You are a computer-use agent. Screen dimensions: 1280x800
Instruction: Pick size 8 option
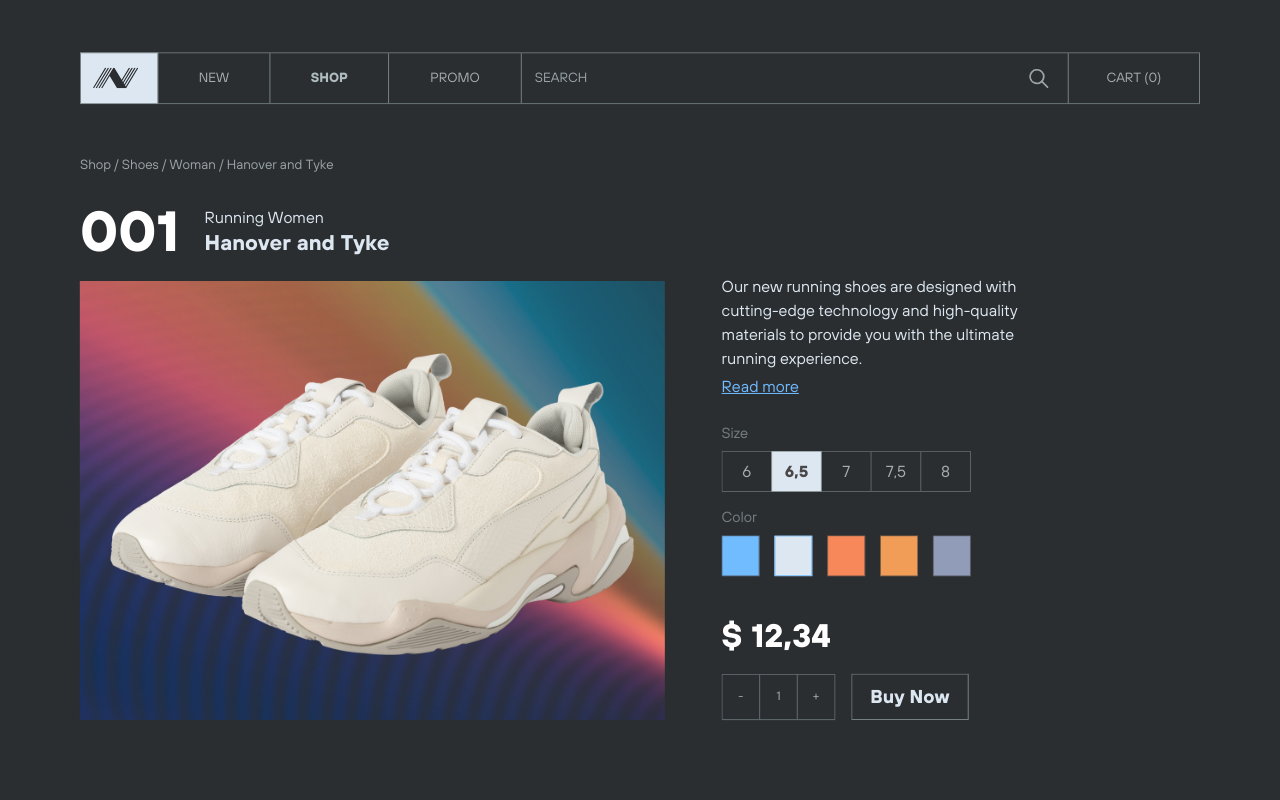[x=945, y=472]
